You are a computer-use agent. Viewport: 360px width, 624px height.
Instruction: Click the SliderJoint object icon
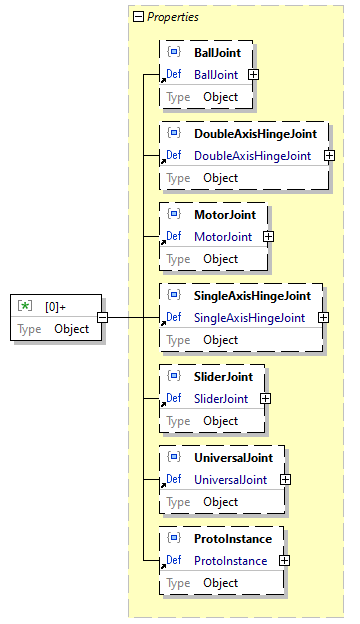(x=174, y=376)
